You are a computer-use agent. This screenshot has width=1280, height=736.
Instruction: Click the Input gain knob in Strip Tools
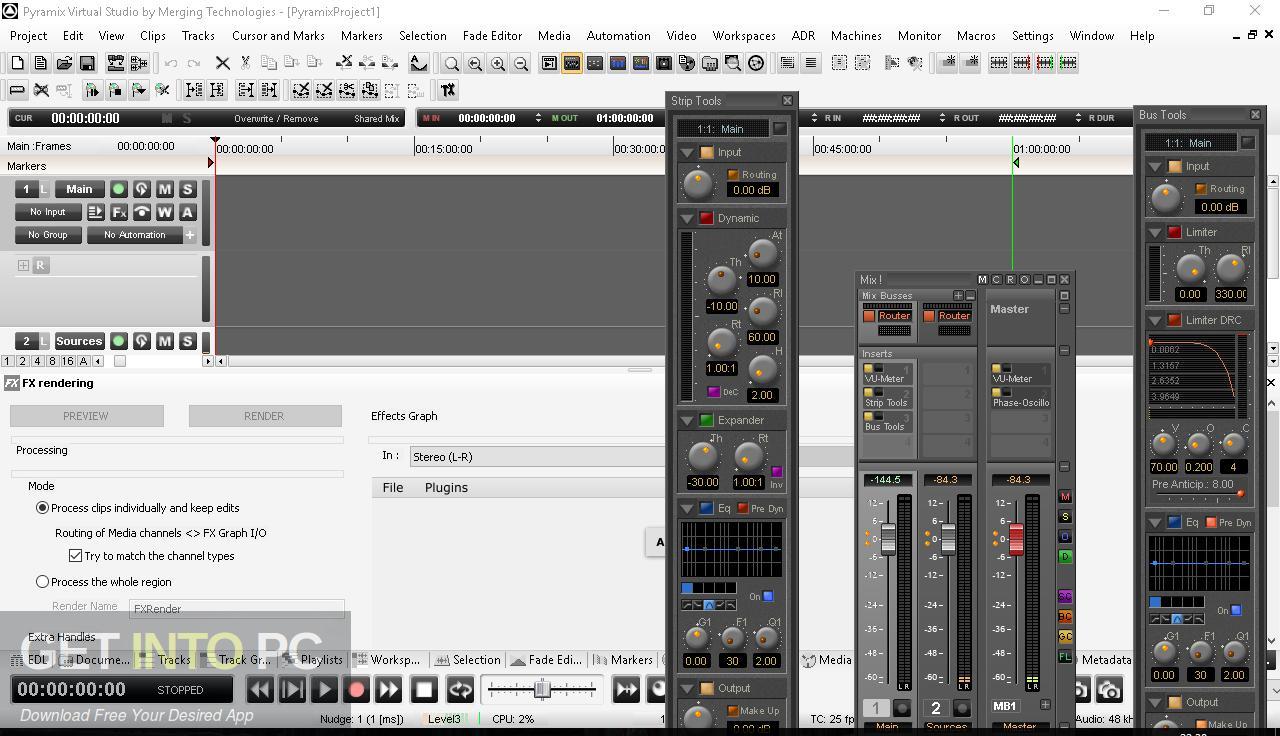(x=698, y=183)
